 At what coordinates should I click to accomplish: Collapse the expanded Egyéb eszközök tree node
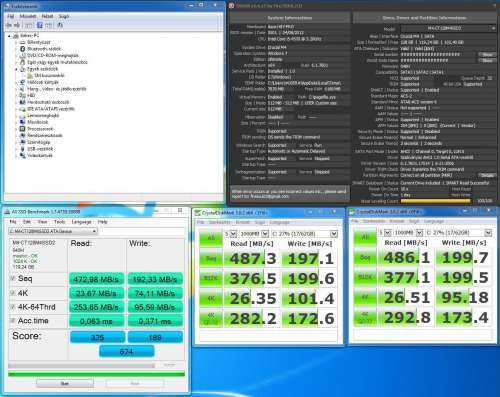[16, 69]
